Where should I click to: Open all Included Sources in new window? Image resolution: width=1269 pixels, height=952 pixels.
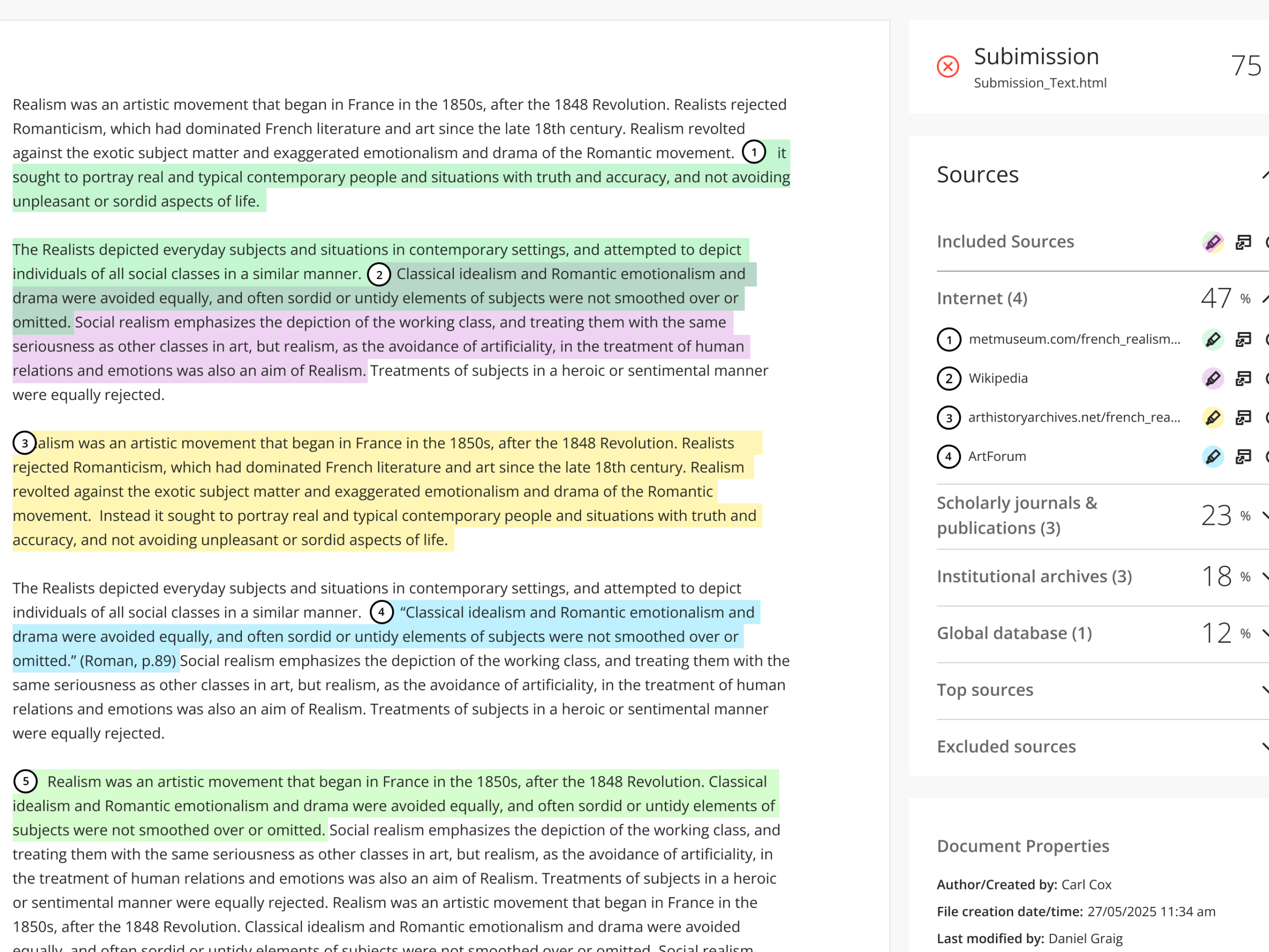(x=1243, y=242)
